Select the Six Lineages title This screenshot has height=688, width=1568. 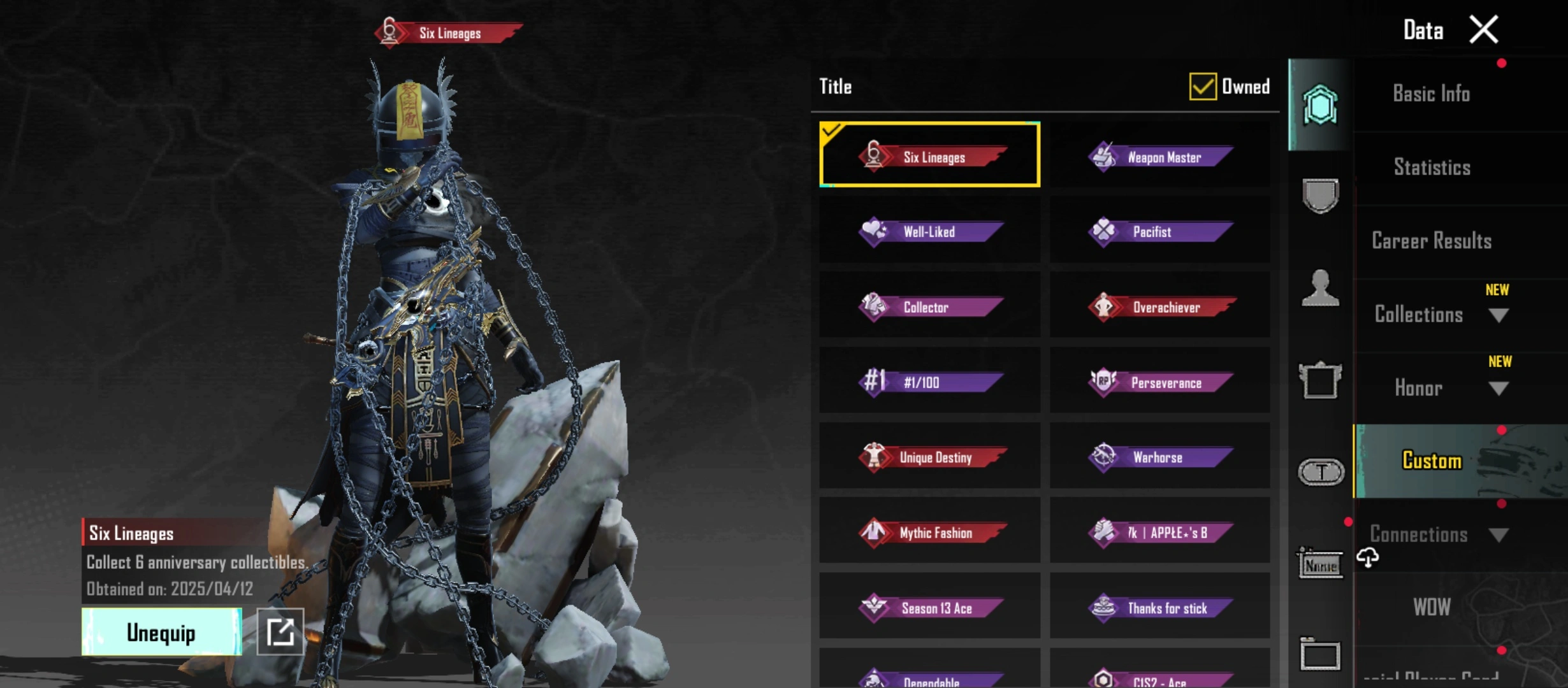point(929,155)
